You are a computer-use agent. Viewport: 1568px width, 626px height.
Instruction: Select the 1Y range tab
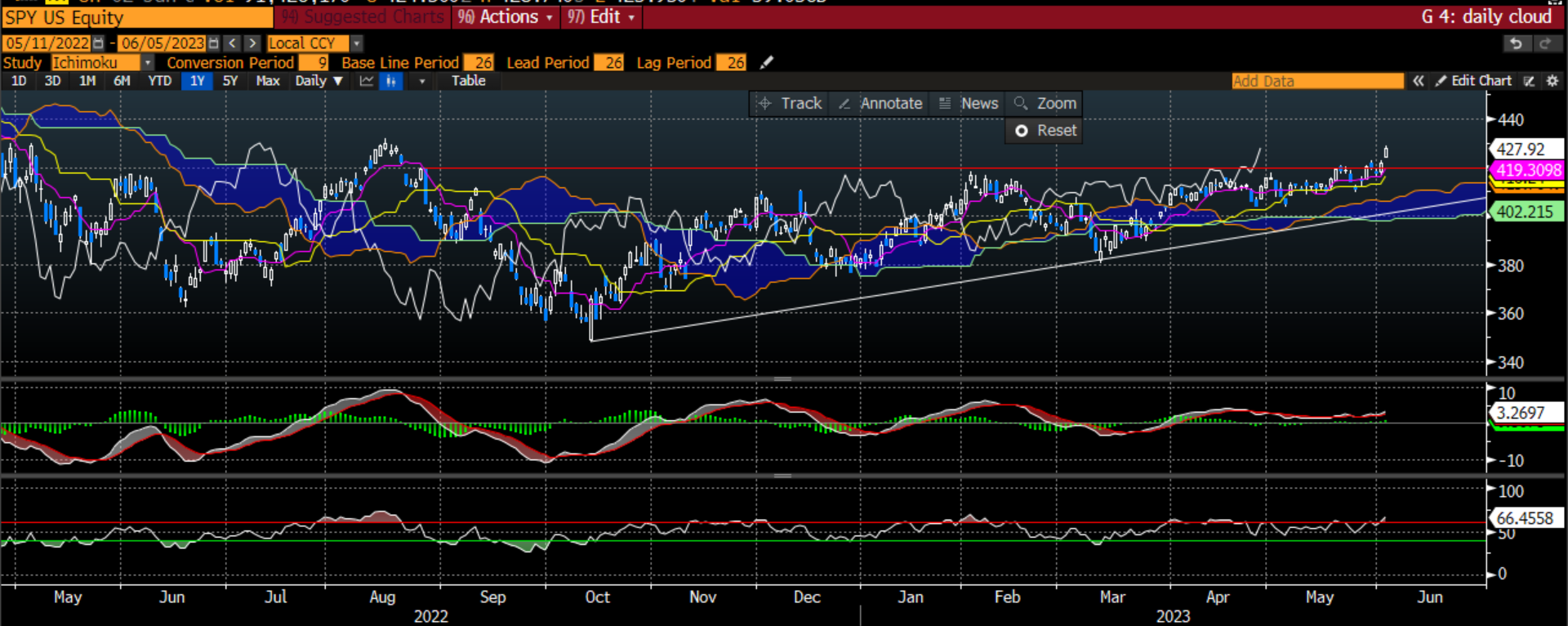[x=198, y=81]
